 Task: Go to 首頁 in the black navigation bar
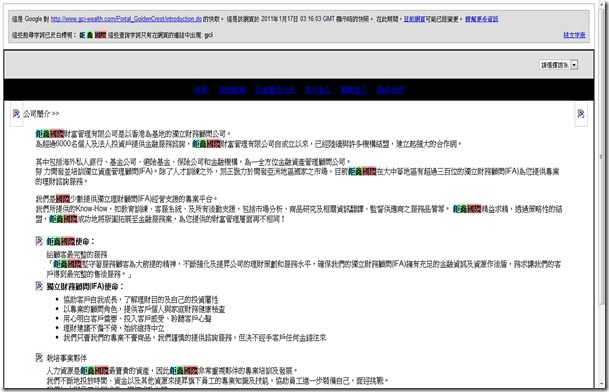click(x=201, y=90)
